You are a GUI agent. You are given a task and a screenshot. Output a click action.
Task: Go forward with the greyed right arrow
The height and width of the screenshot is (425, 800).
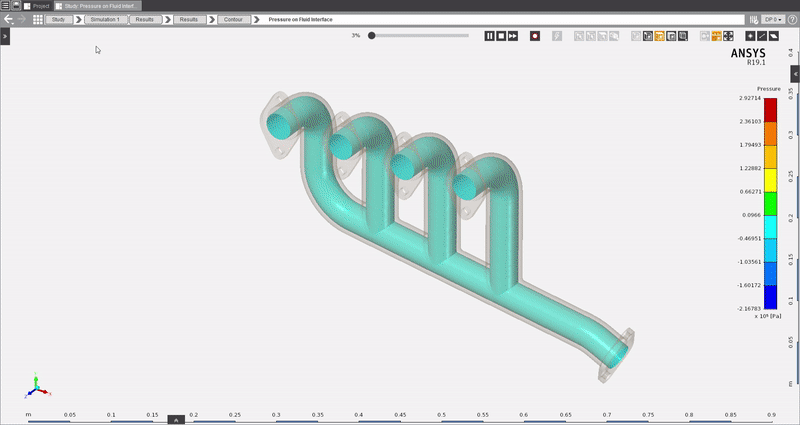tap(21, 19)
